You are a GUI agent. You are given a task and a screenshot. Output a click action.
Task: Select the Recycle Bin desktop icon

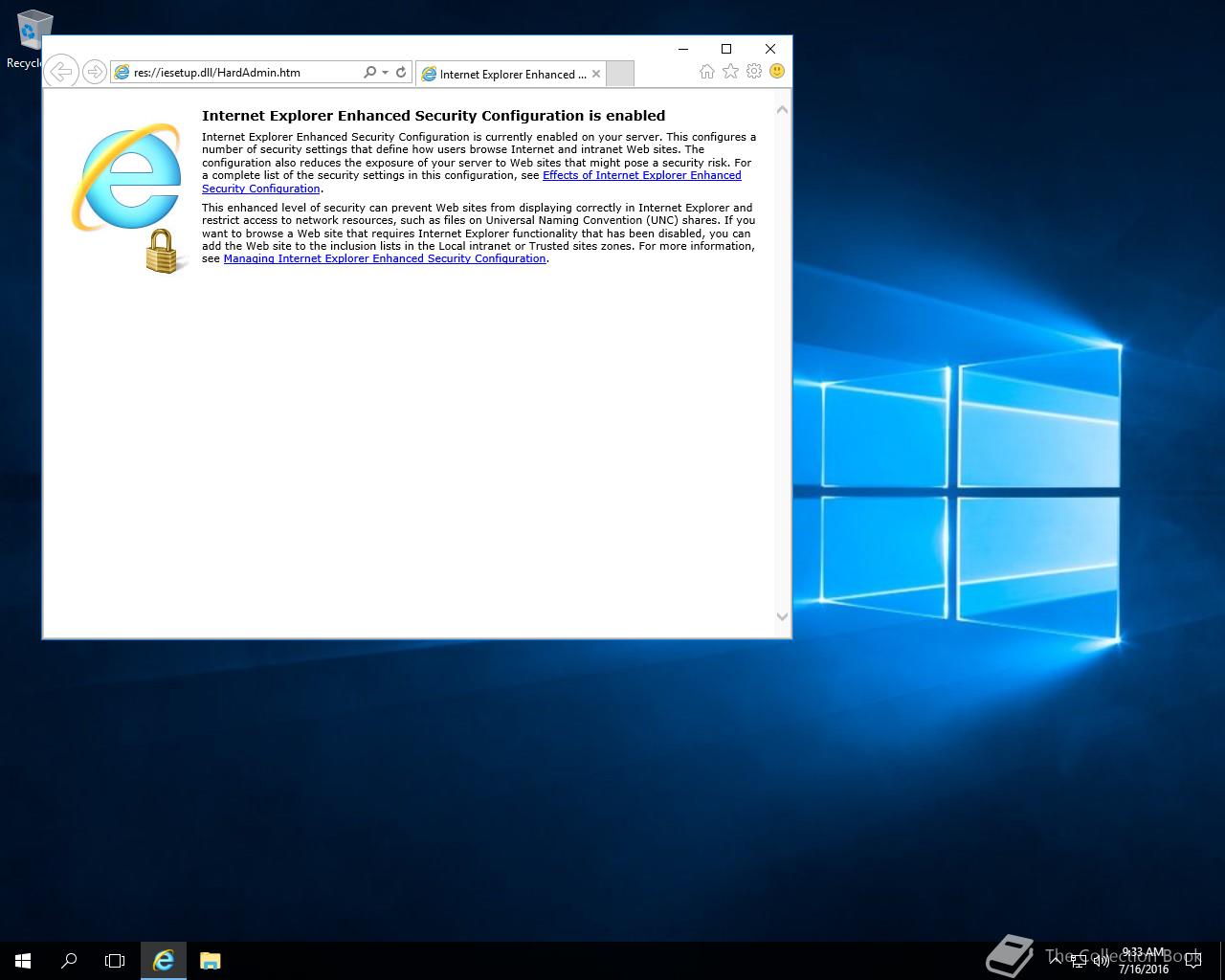[x=29, y=40]
